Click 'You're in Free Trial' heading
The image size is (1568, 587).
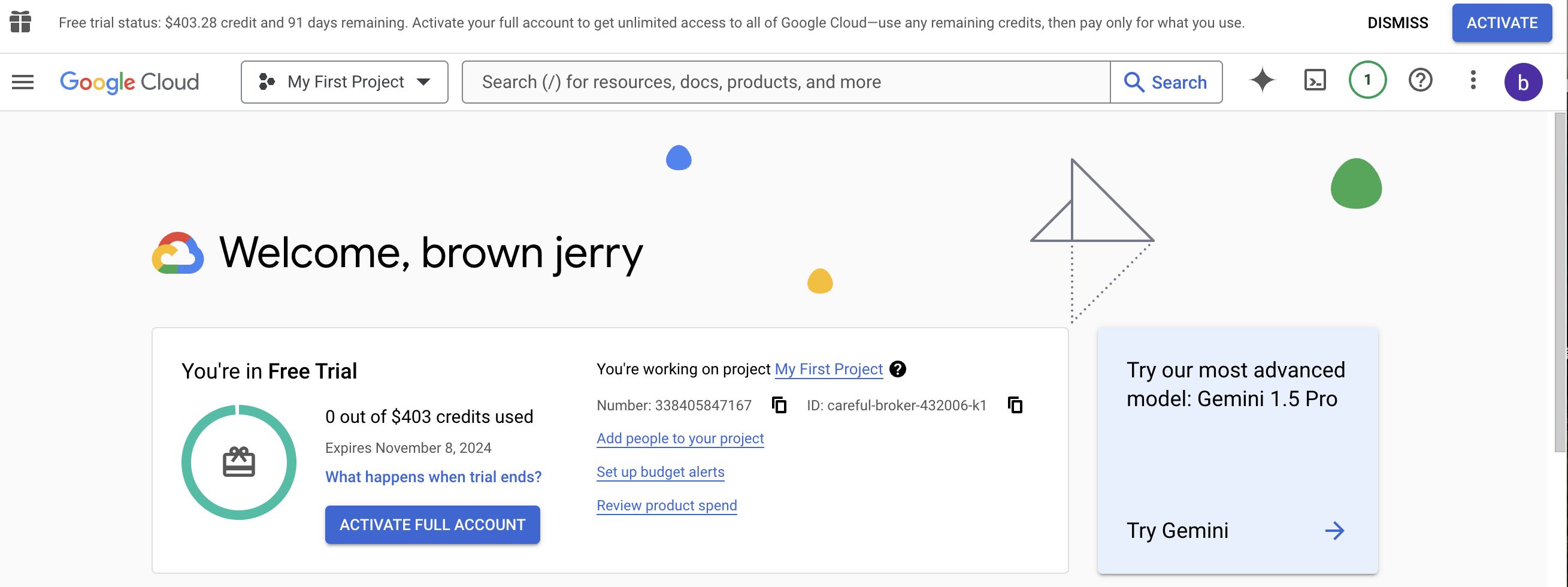click(x=269, y=371)
